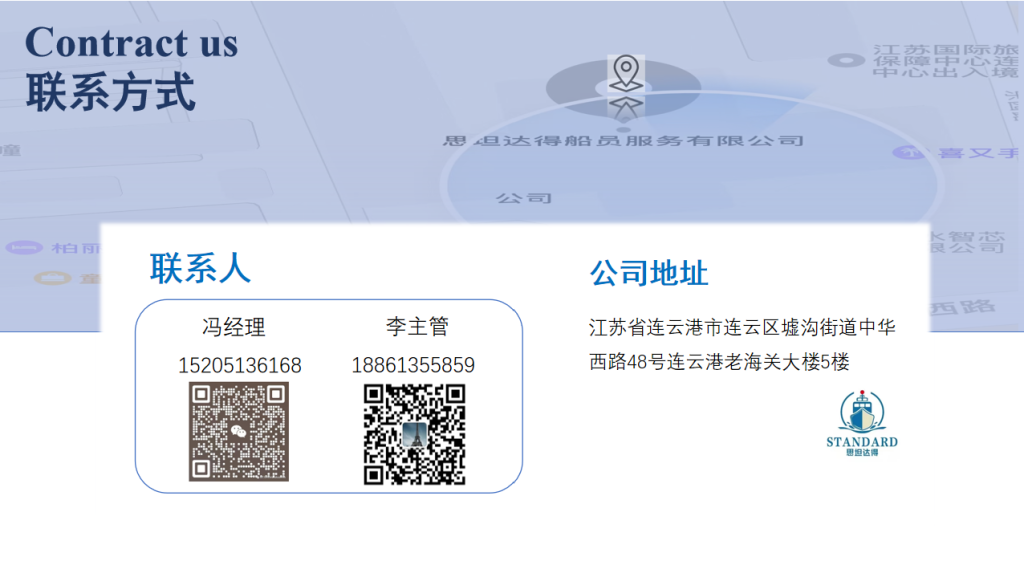1024x569 pixels.
Task: Click the chevron marker below the map pin
Action: (x=626, y=108)
